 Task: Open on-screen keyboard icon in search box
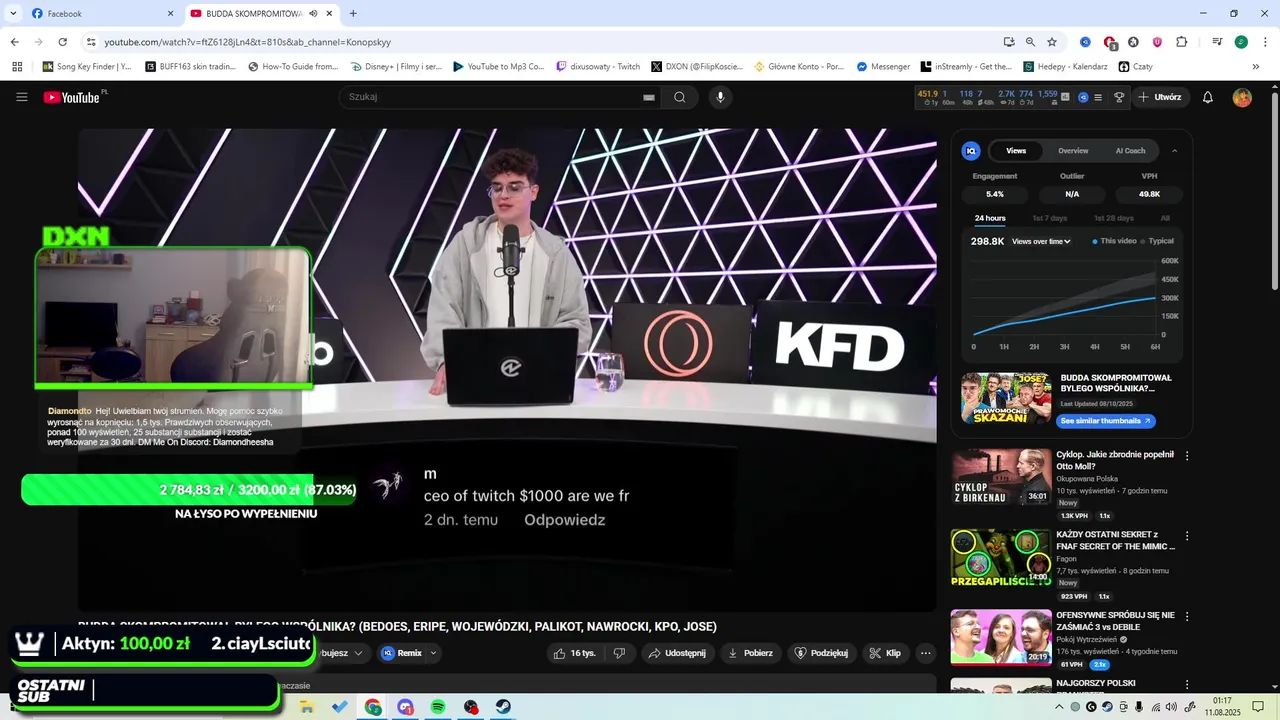tap(648, 97)
